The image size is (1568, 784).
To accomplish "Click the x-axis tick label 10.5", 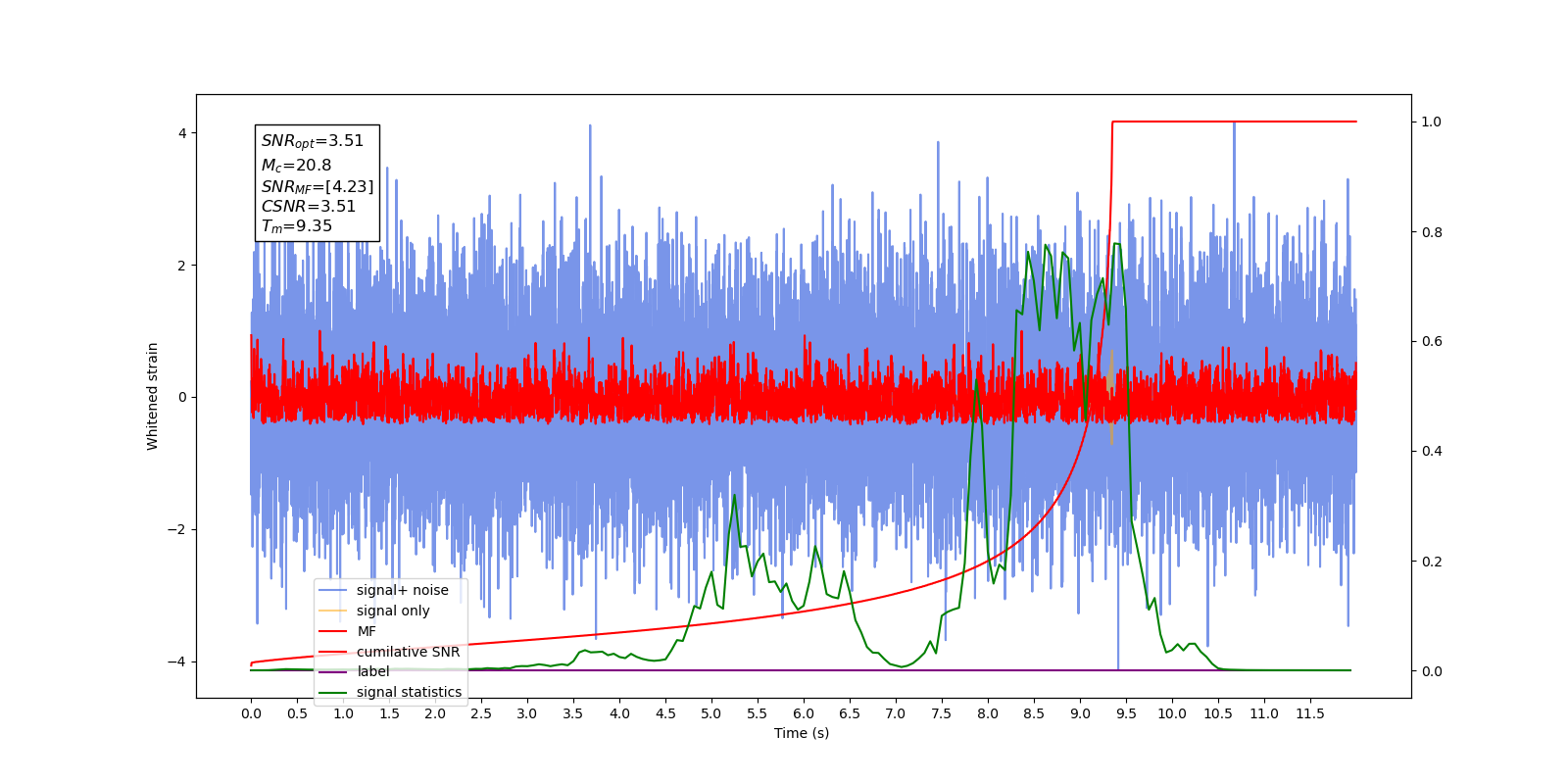I will click(x=1218, y=713).
